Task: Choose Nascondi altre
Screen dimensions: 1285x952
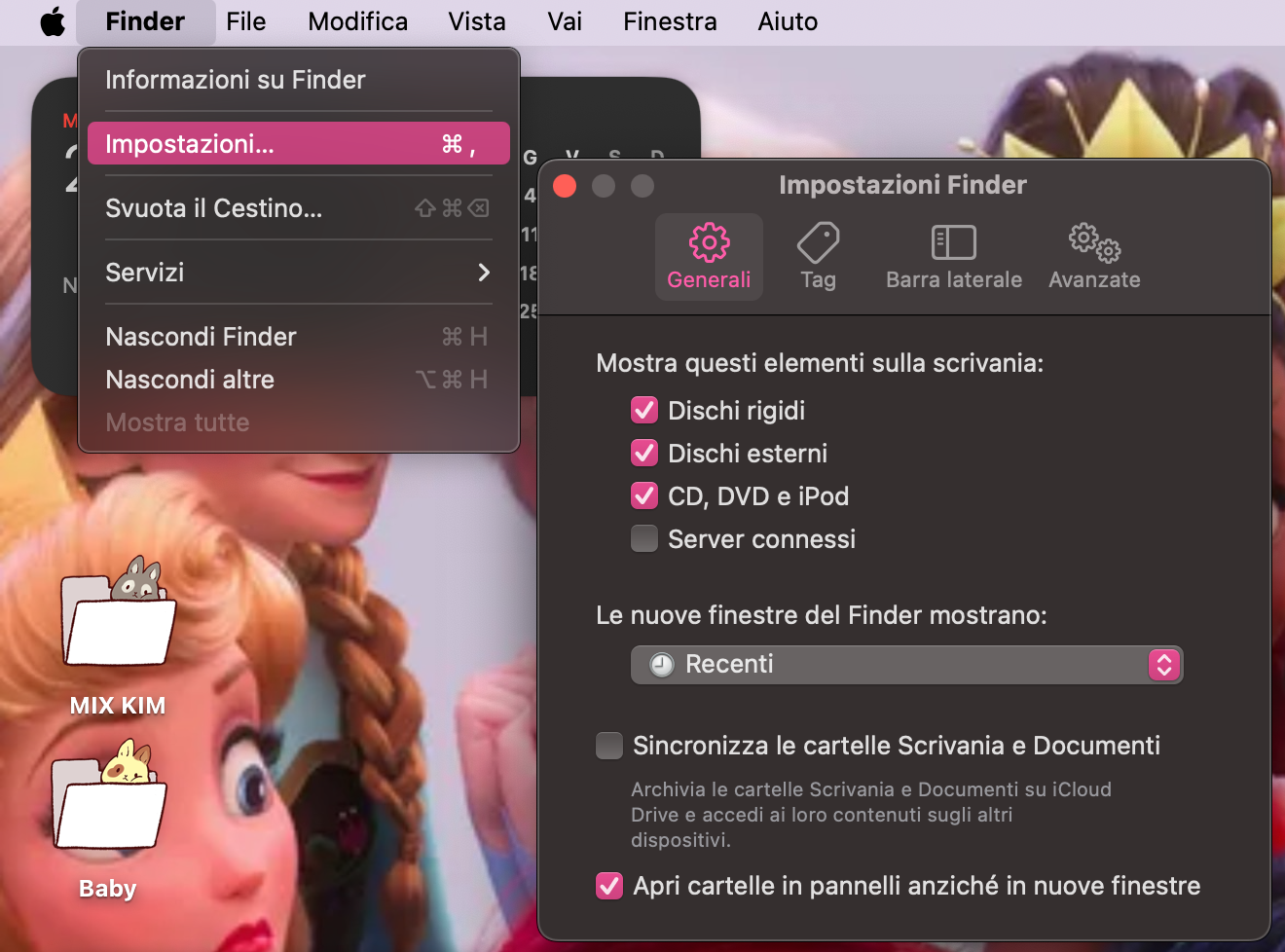Action: point(299,380)
